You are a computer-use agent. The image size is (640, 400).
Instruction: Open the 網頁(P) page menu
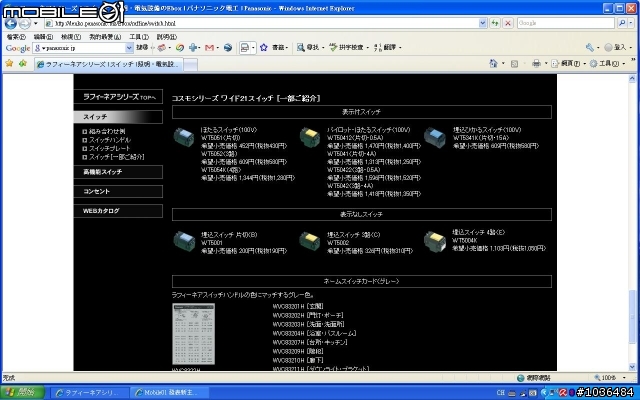pos(569,63)
